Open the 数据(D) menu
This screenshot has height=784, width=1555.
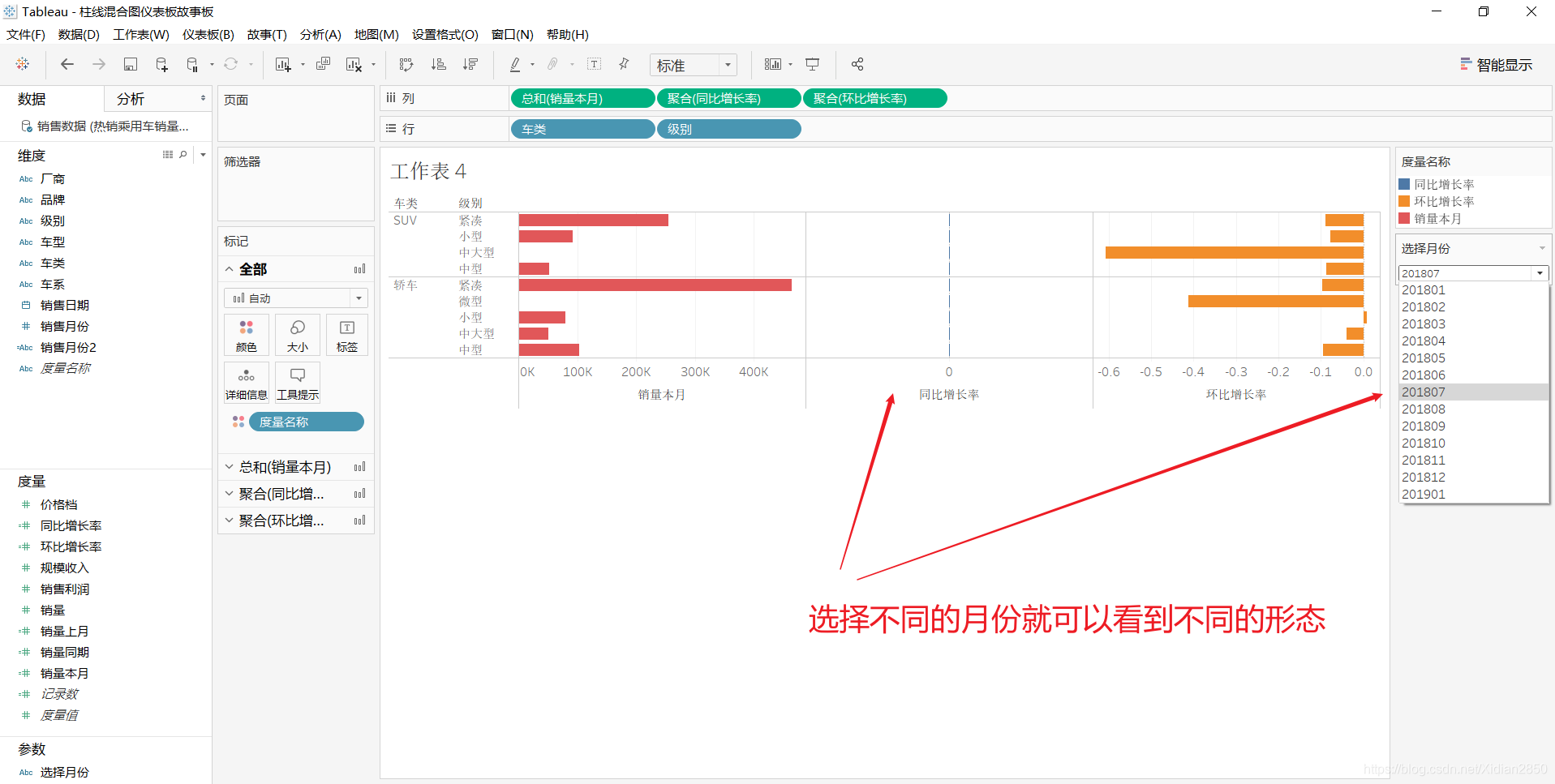[x=79, y=34]
